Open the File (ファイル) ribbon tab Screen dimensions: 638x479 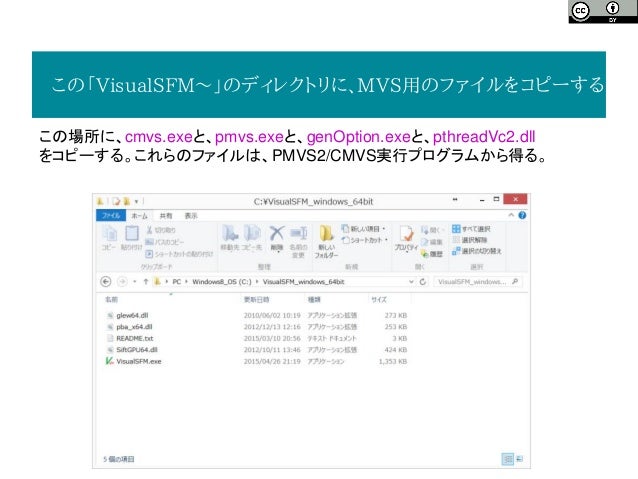111,215
